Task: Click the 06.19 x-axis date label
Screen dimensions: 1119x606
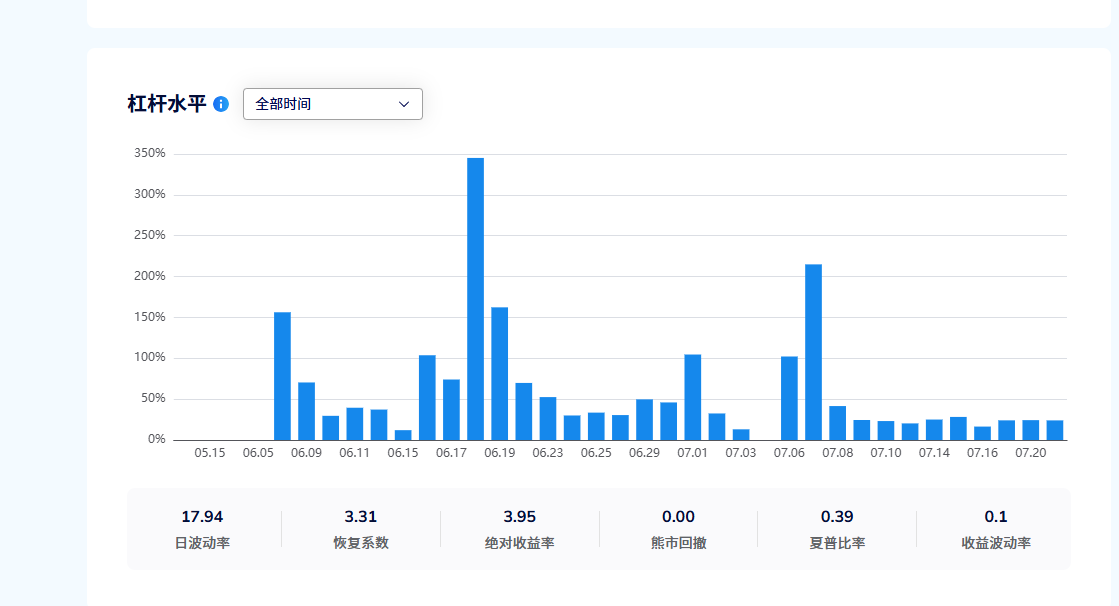Action: pyautogui.click(x=500, y=453)
